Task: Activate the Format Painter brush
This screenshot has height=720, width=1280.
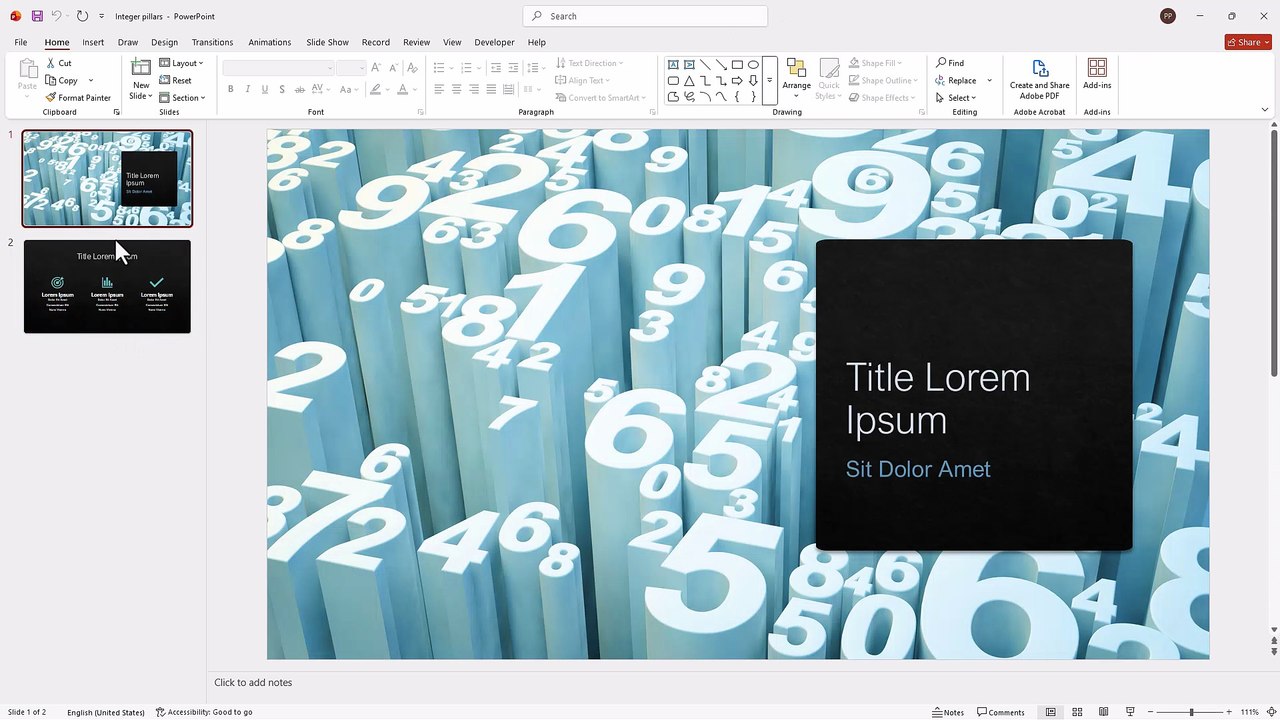Action: tap(78, 98)
